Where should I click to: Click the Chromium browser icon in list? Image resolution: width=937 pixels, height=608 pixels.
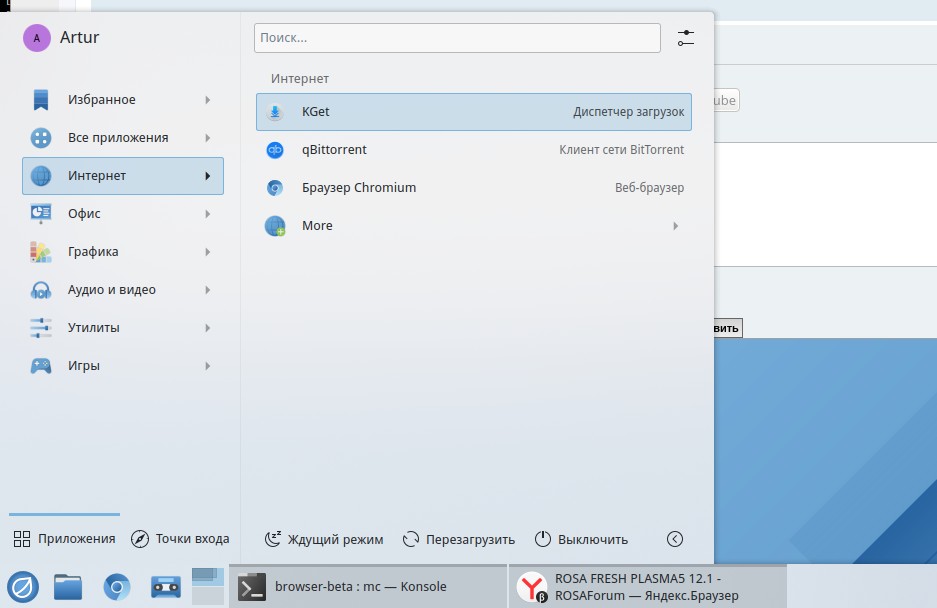pos(275,188)
